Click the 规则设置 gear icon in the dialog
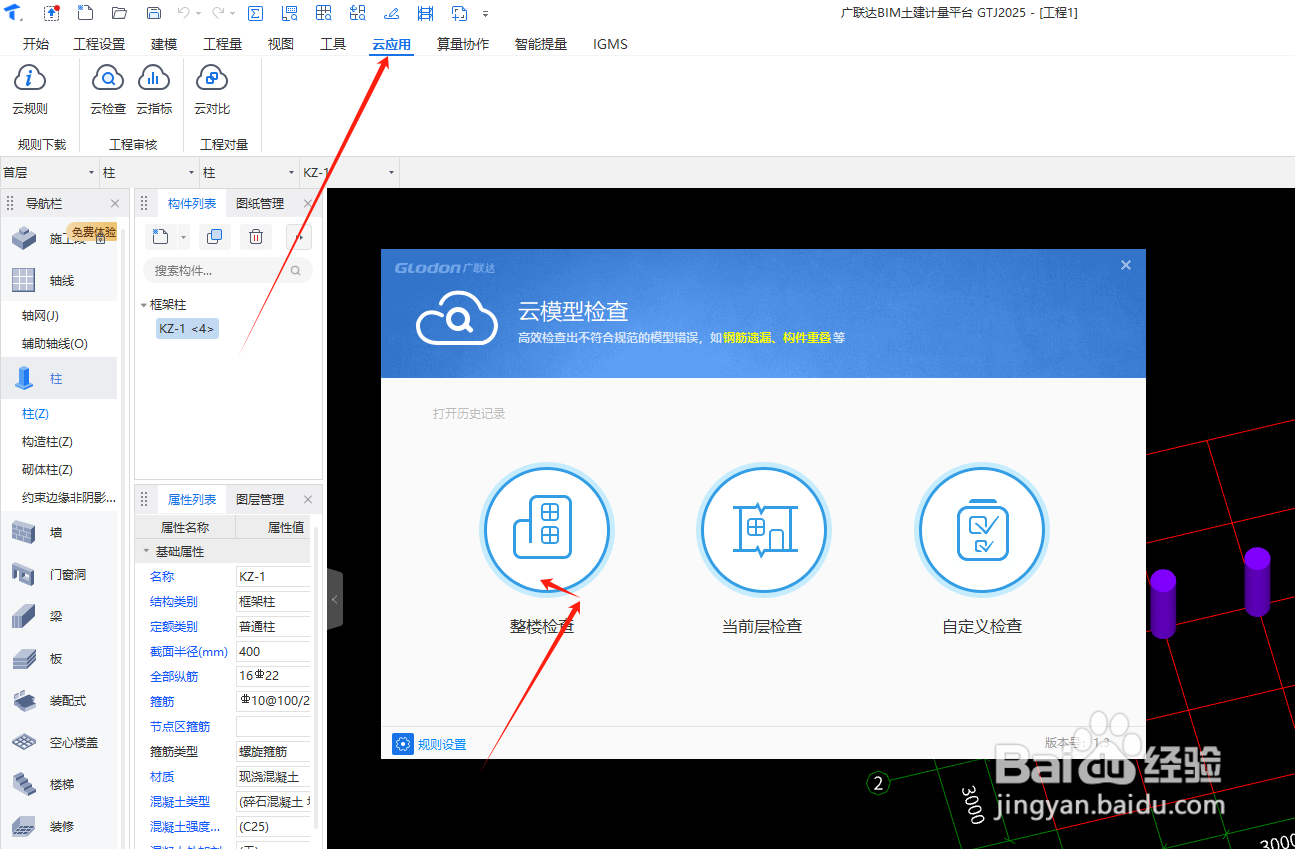 (402, 744)
